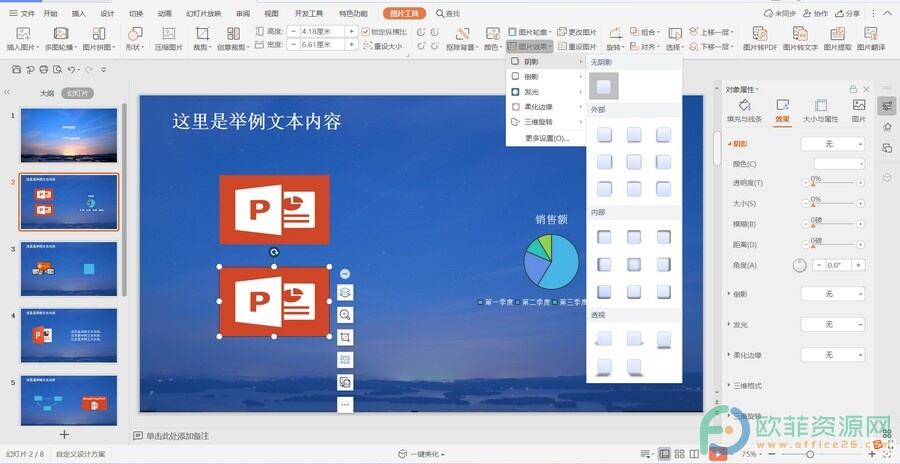Open the shadow (阴影) preset dropdown in properties
The height and width of the screenshot is (464, 900).
pos(832,144)
